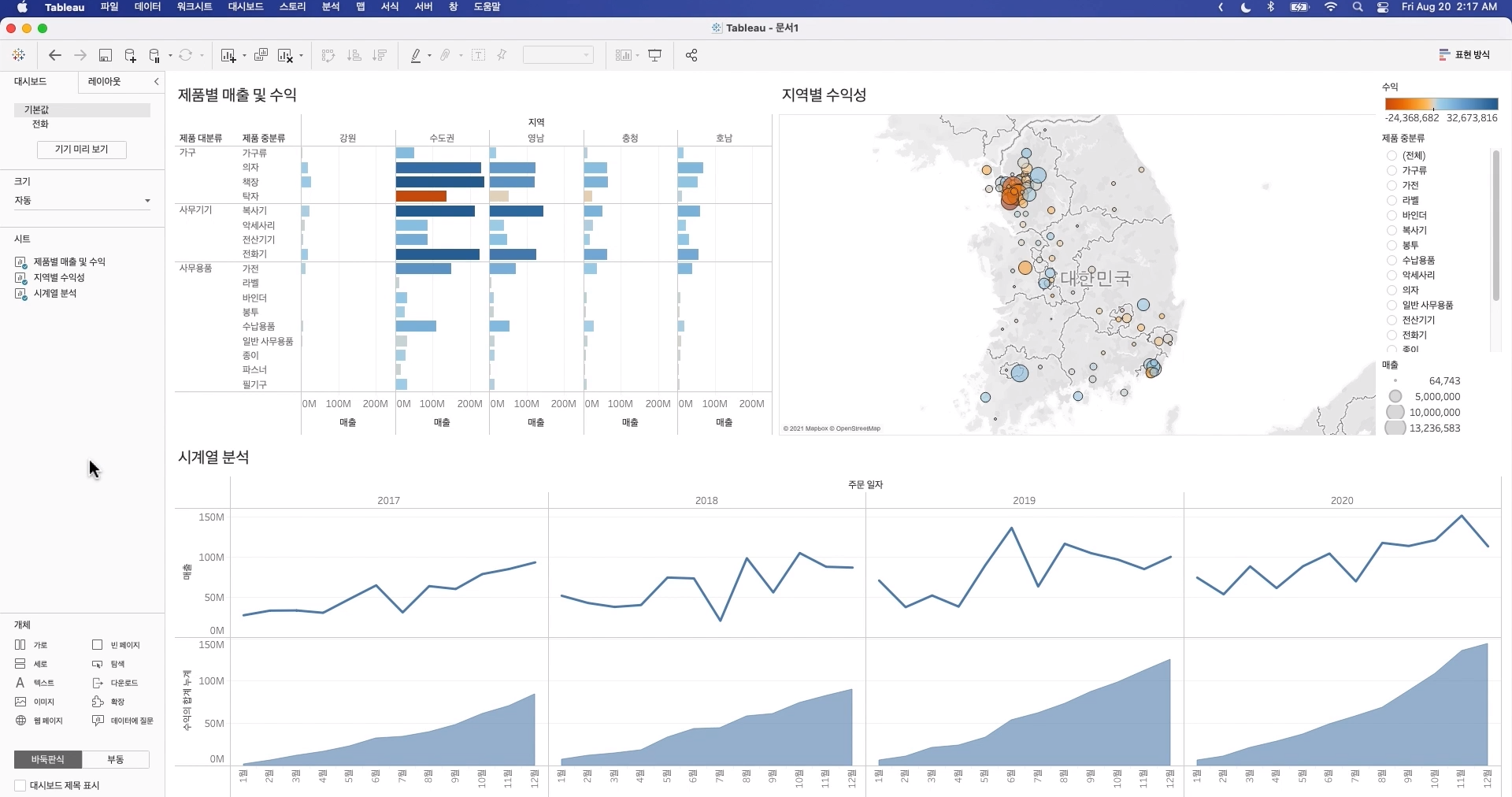Add a new data source
The image size is (1512, 797).
pyautogui.click(x=131, y=55)
